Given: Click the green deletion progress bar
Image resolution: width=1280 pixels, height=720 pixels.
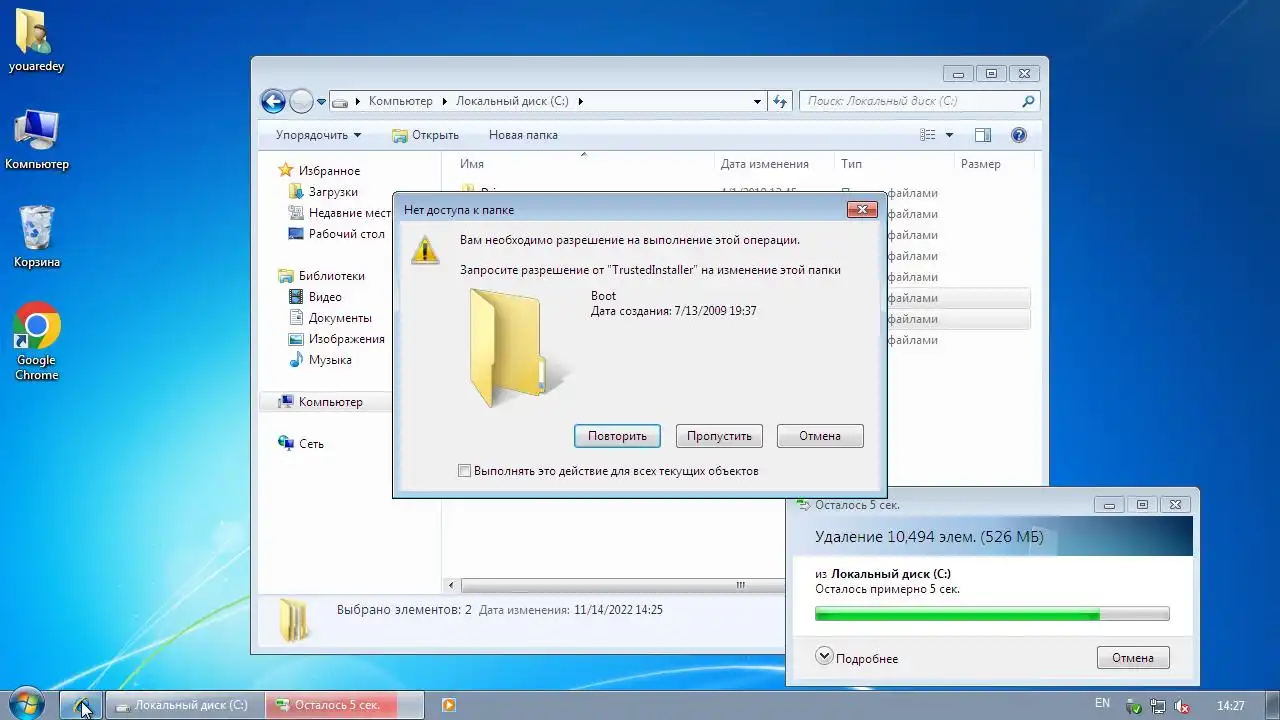Looking at the screenshot, I should [992, 614].
